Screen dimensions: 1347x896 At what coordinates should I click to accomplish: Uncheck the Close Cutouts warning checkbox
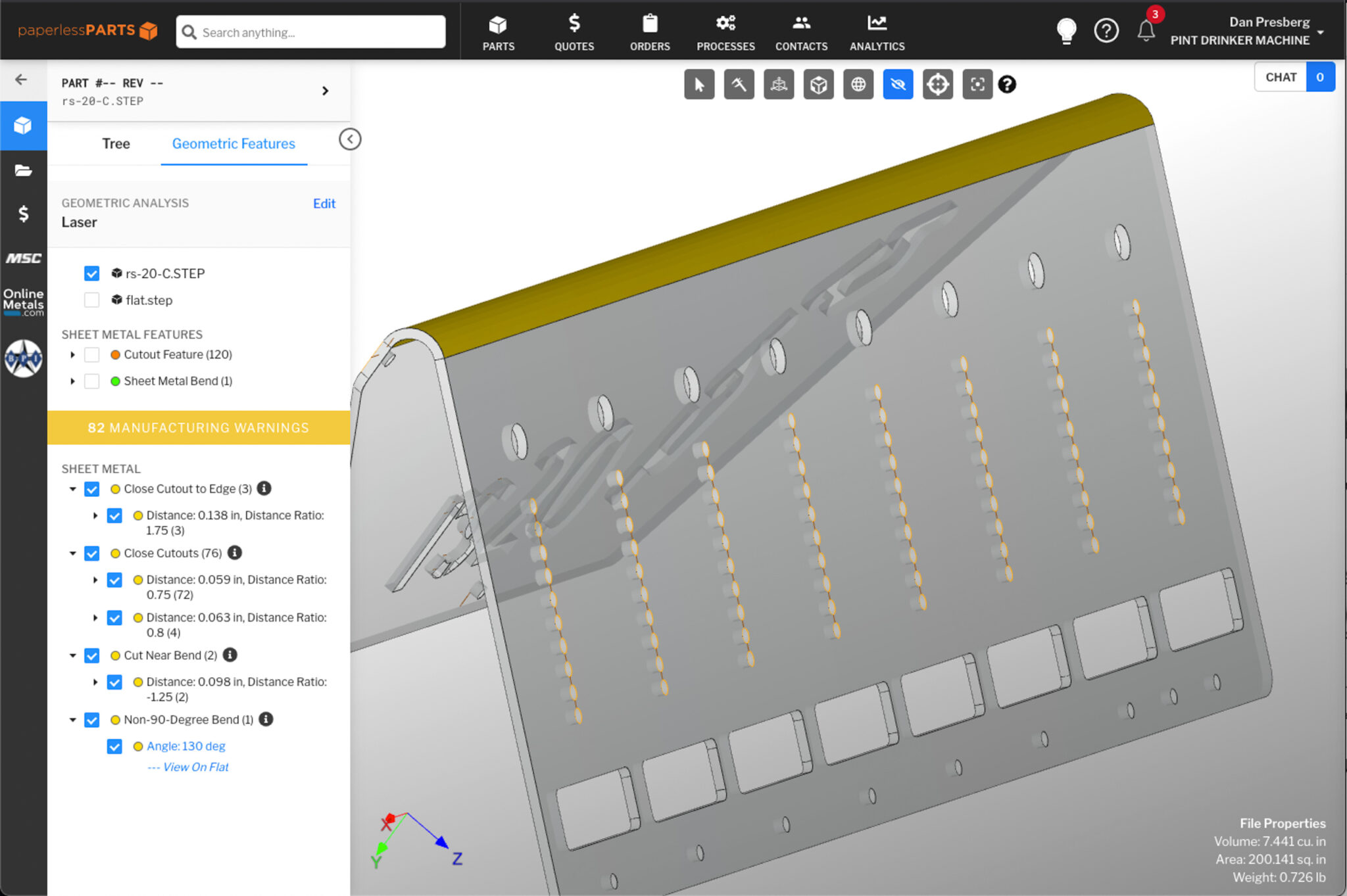tap(92, 554)
